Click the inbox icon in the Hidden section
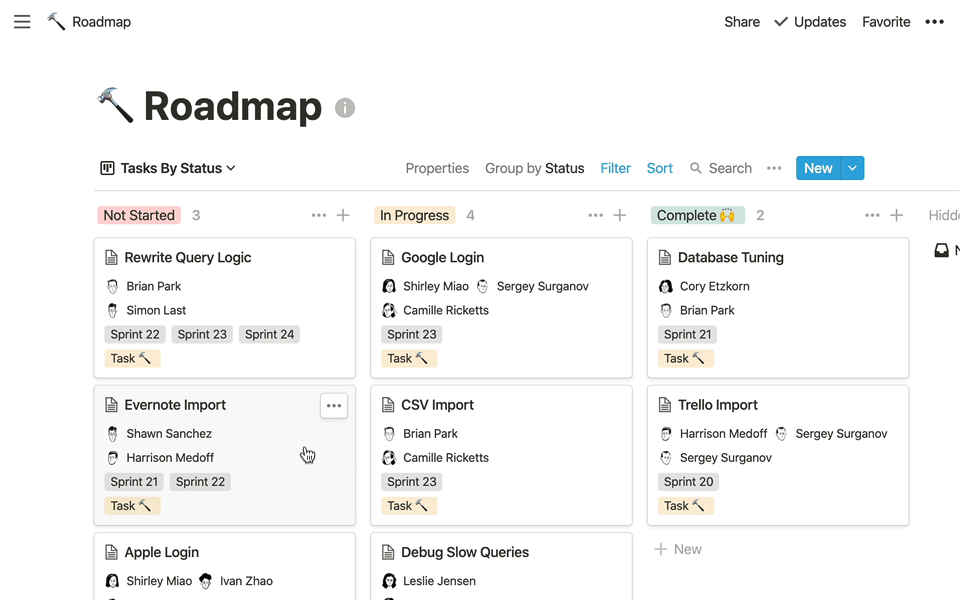Viewport: 960px width, 600px height. pyautogui.click(x=941, y=250)
